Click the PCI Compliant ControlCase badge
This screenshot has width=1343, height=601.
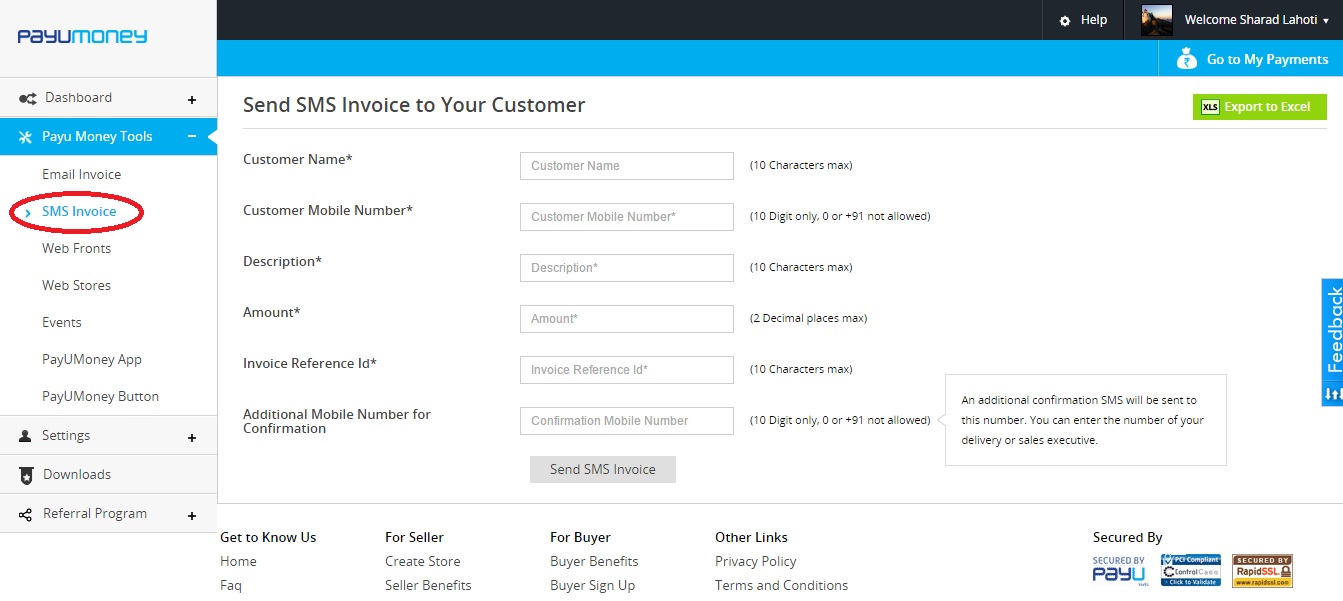[x=1191, y=570]
